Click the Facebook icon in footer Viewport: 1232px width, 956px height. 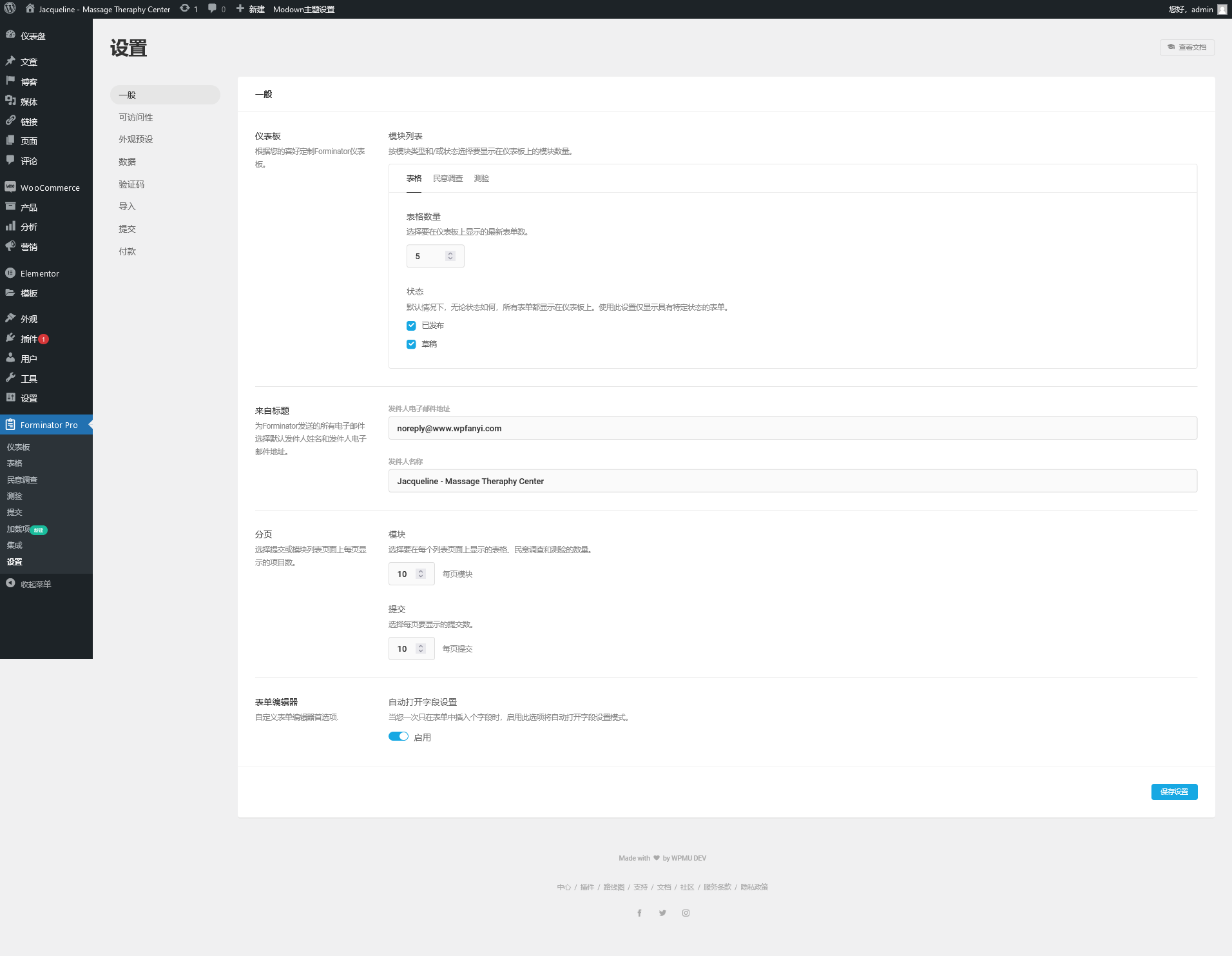click(x=639, y=913)
